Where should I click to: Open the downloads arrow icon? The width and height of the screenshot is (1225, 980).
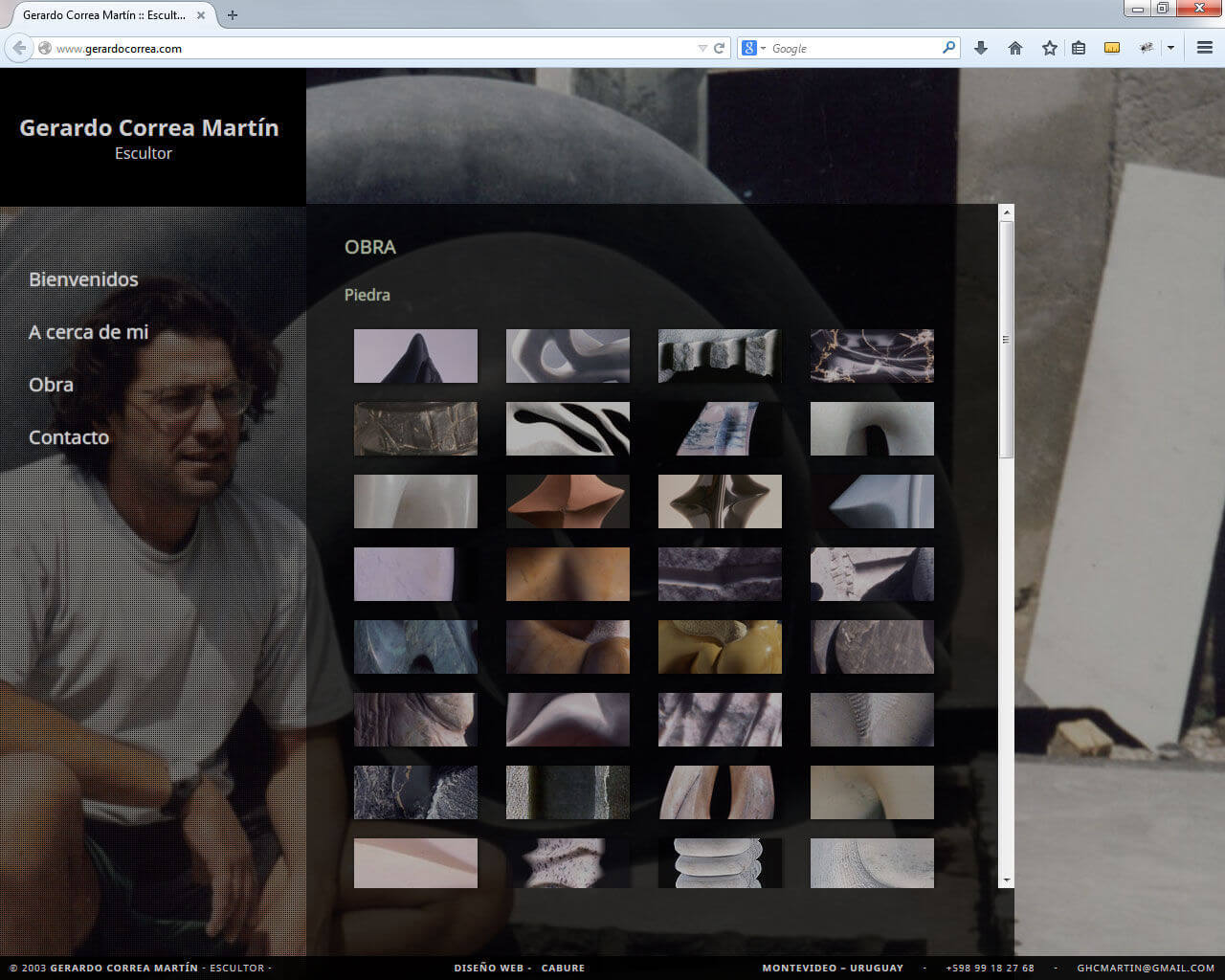[x=981, y=48]
